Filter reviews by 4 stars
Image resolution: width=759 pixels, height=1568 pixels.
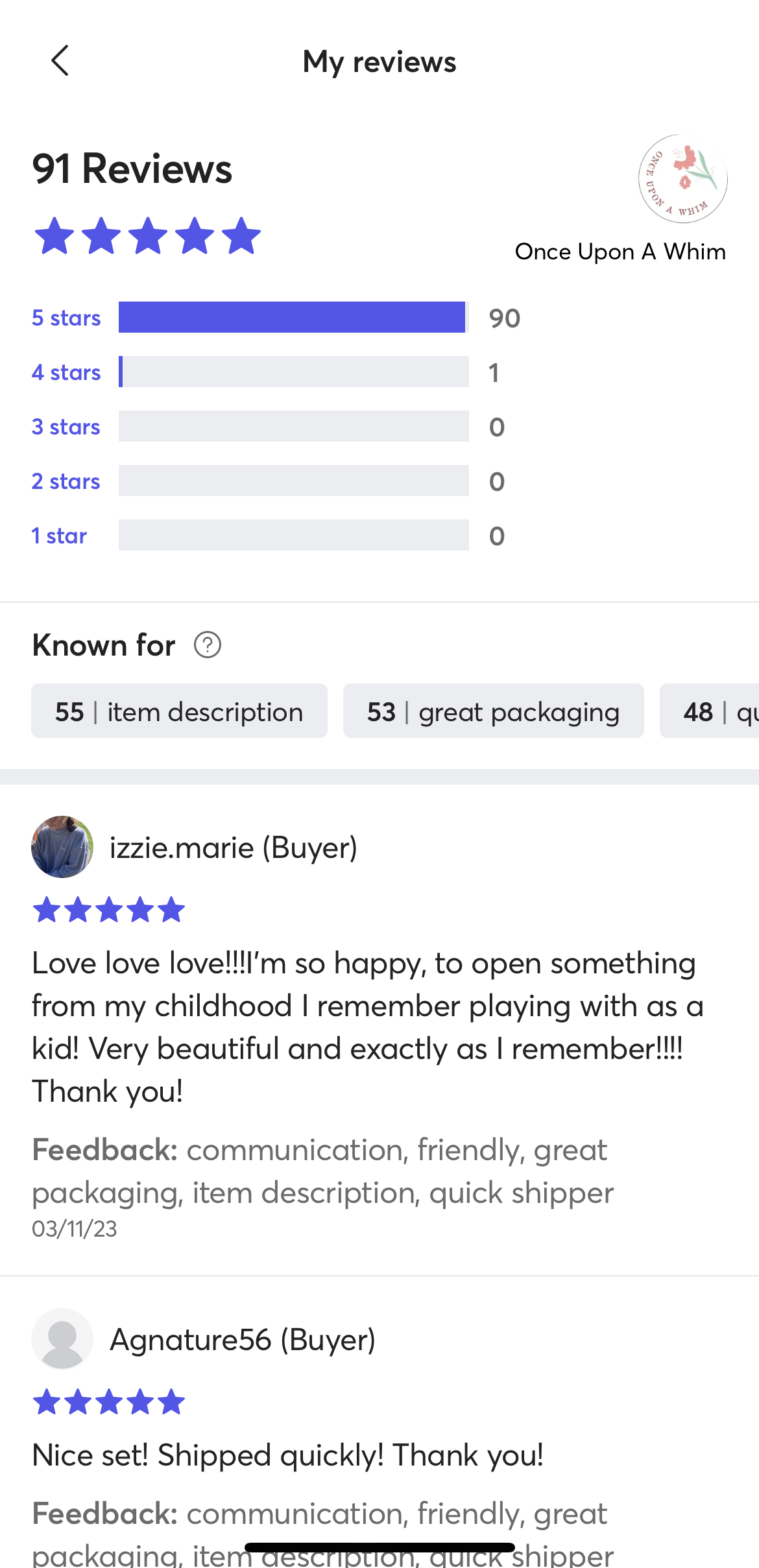point(66,372)
